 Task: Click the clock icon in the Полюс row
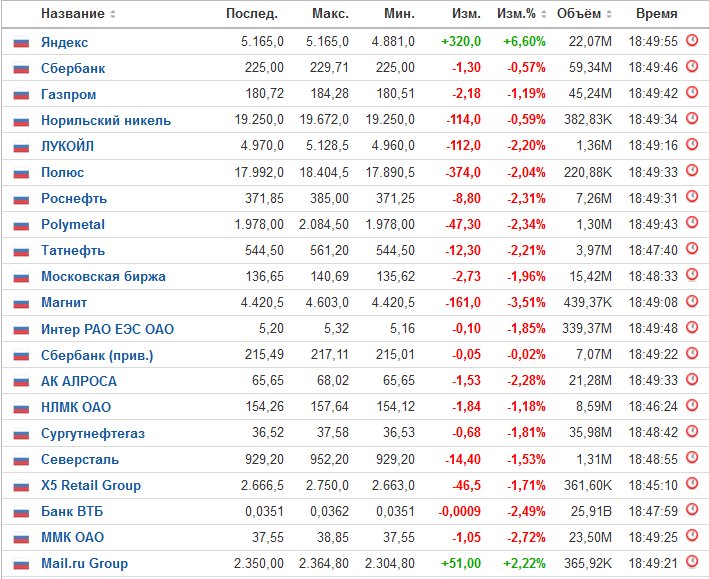692,171
